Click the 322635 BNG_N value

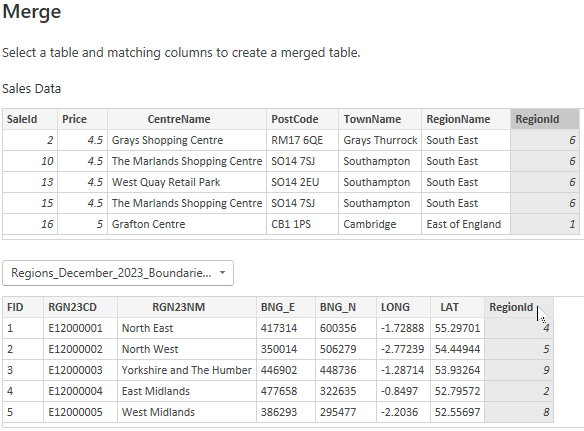346,391
